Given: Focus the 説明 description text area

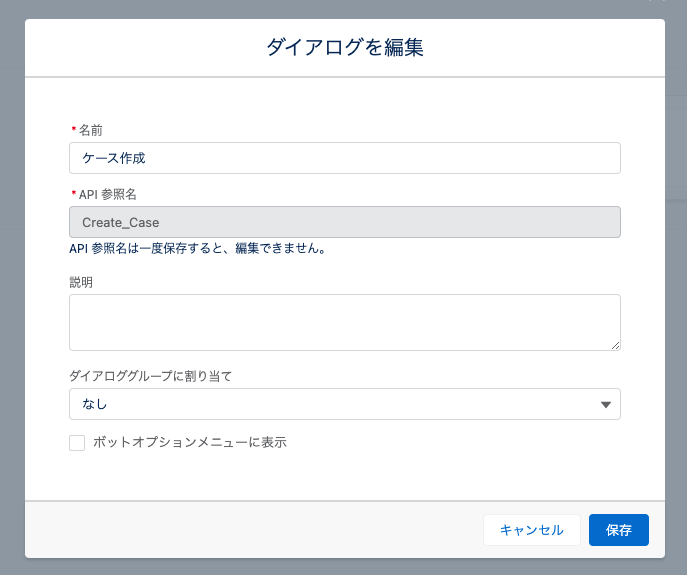Looking at the screenshot, I should (x=344, y=322).
